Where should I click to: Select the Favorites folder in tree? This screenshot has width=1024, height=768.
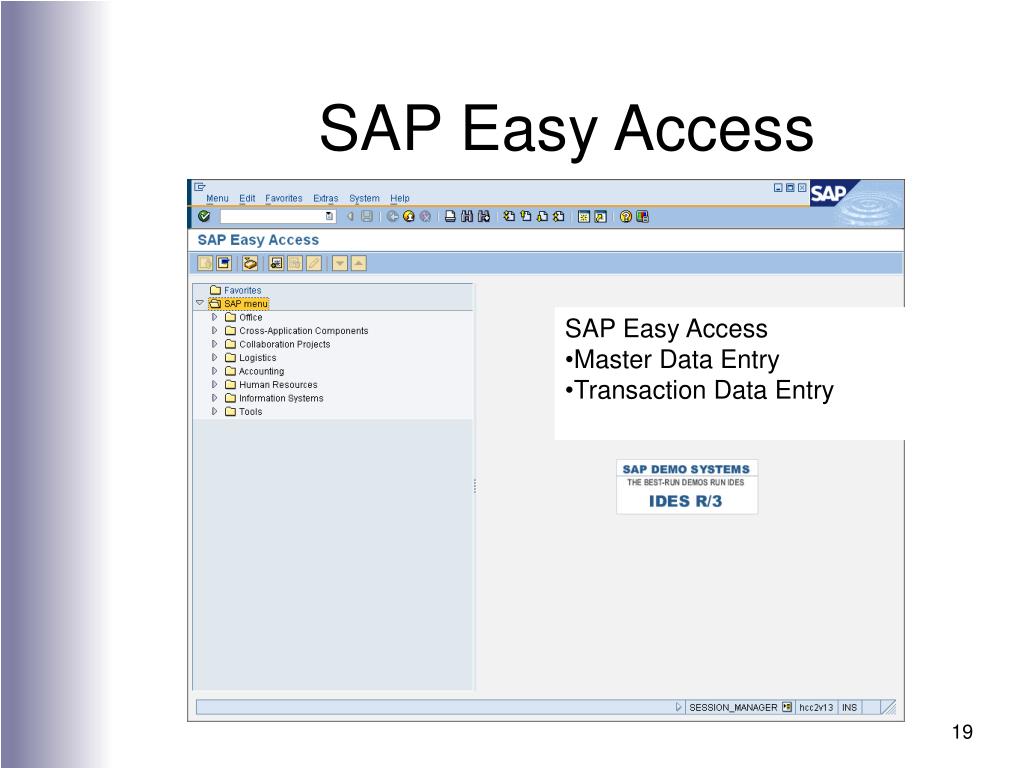click(235, 290)
